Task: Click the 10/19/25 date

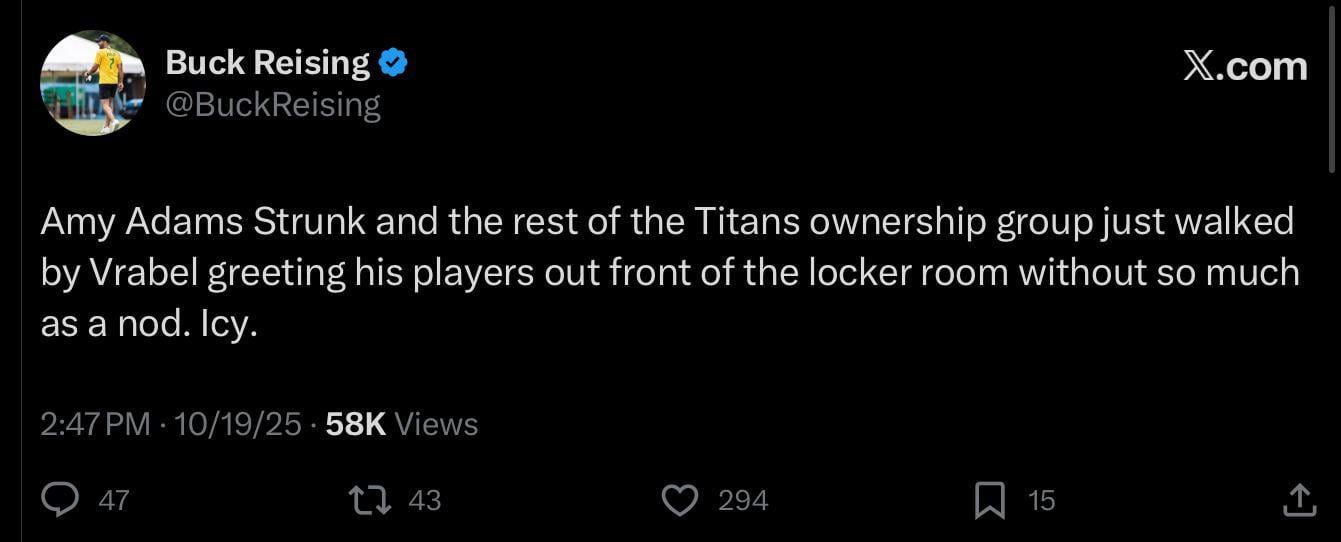Action: click(237, 424)
